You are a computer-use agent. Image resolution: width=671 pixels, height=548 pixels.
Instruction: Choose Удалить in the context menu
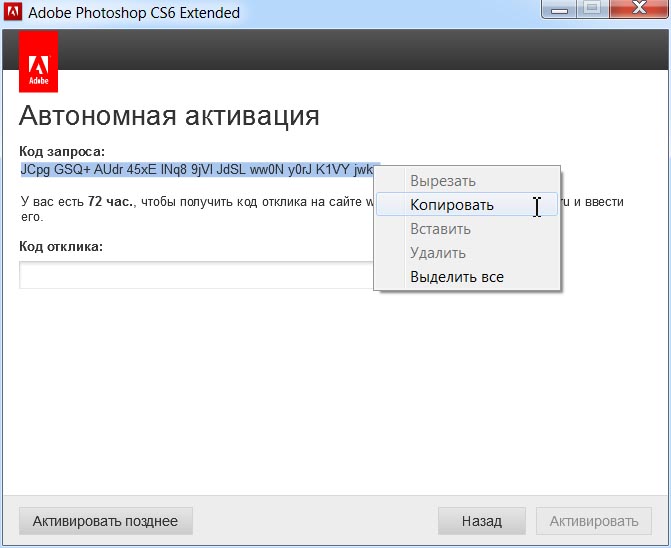467,253
